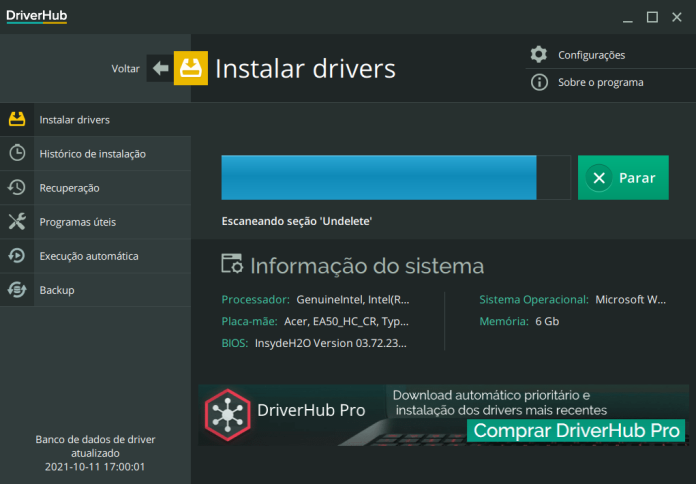Maximize the DriverHub window
Image resolution: width=696 pixels, height=484 pixels.
click(652, 17)
